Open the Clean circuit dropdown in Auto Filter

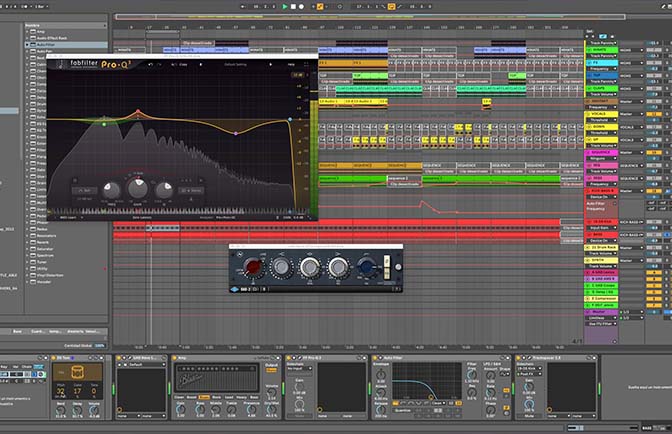pos(438,403)
